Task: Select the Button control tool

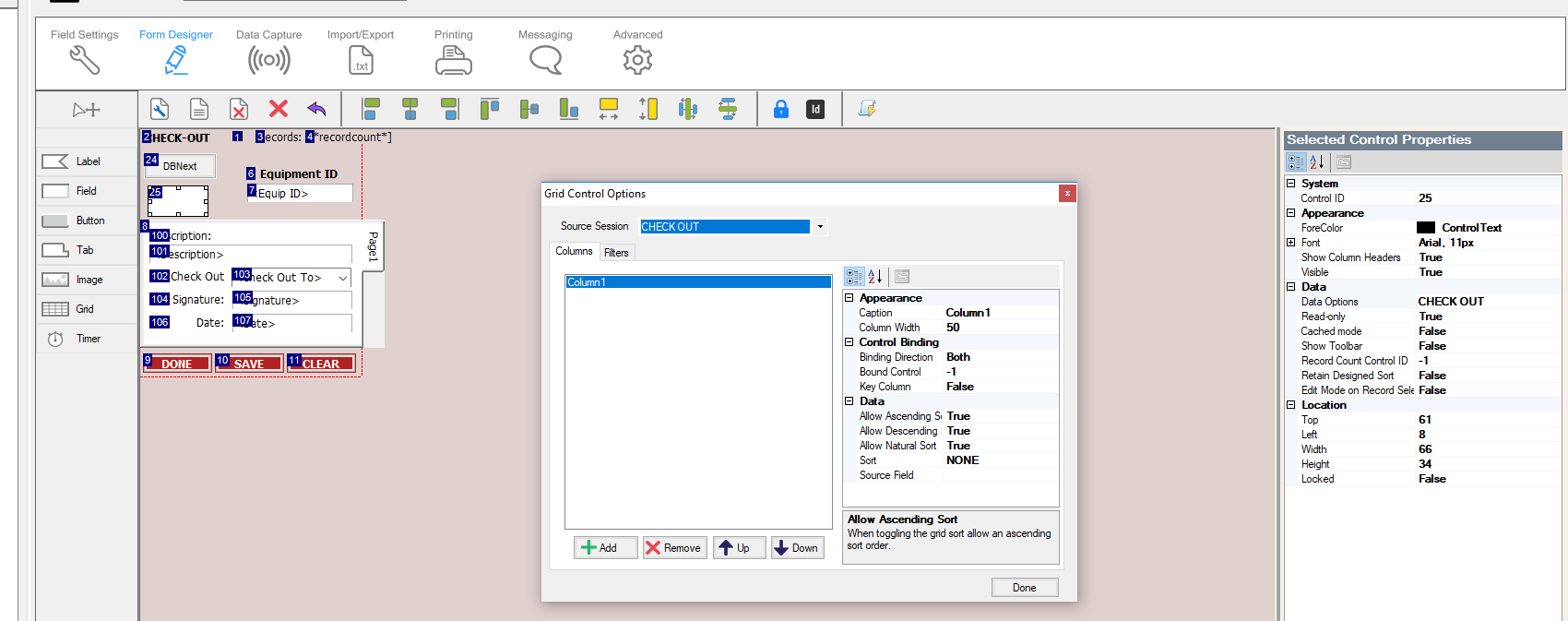Action: click(87, 221)
